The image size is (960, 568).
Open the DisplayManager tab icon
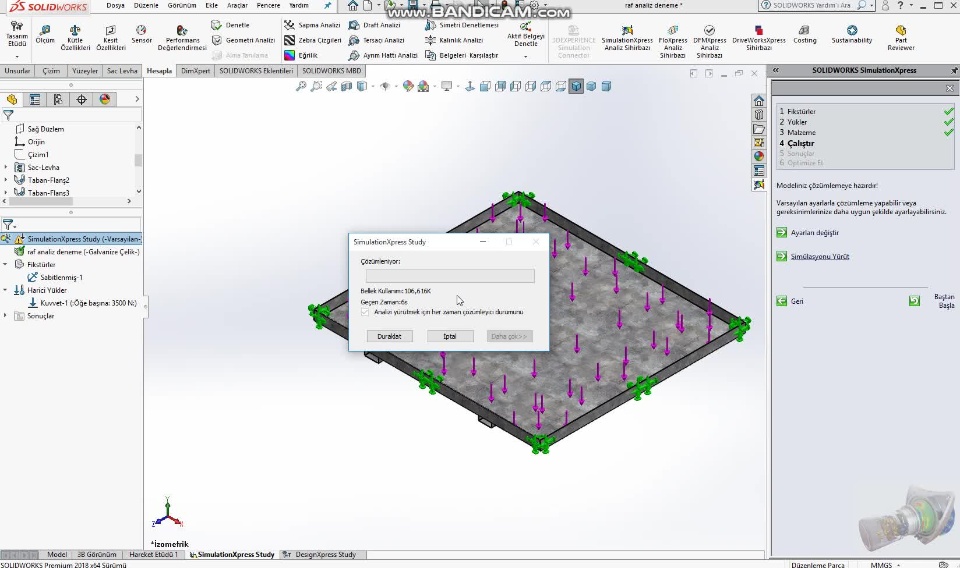[x=105, y=99]
